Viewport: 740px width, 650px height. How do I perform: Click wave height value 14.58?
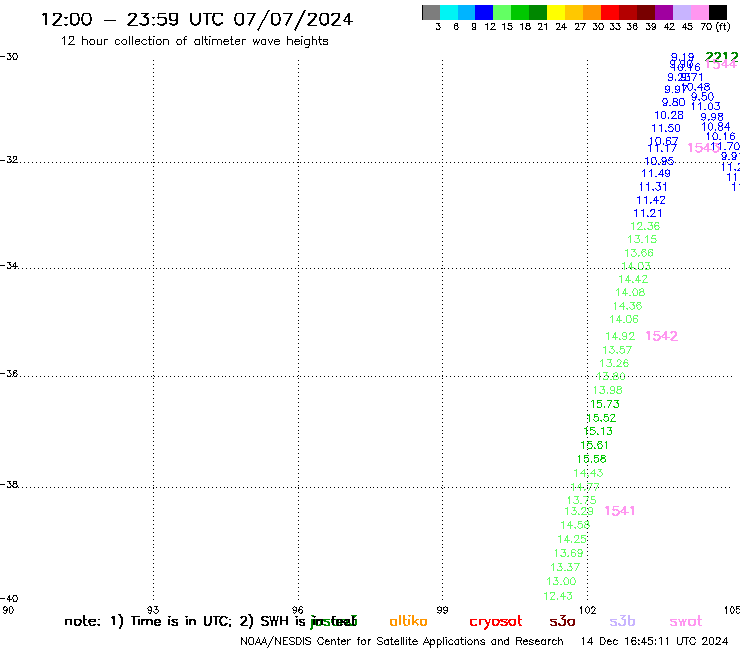[575, 525]
